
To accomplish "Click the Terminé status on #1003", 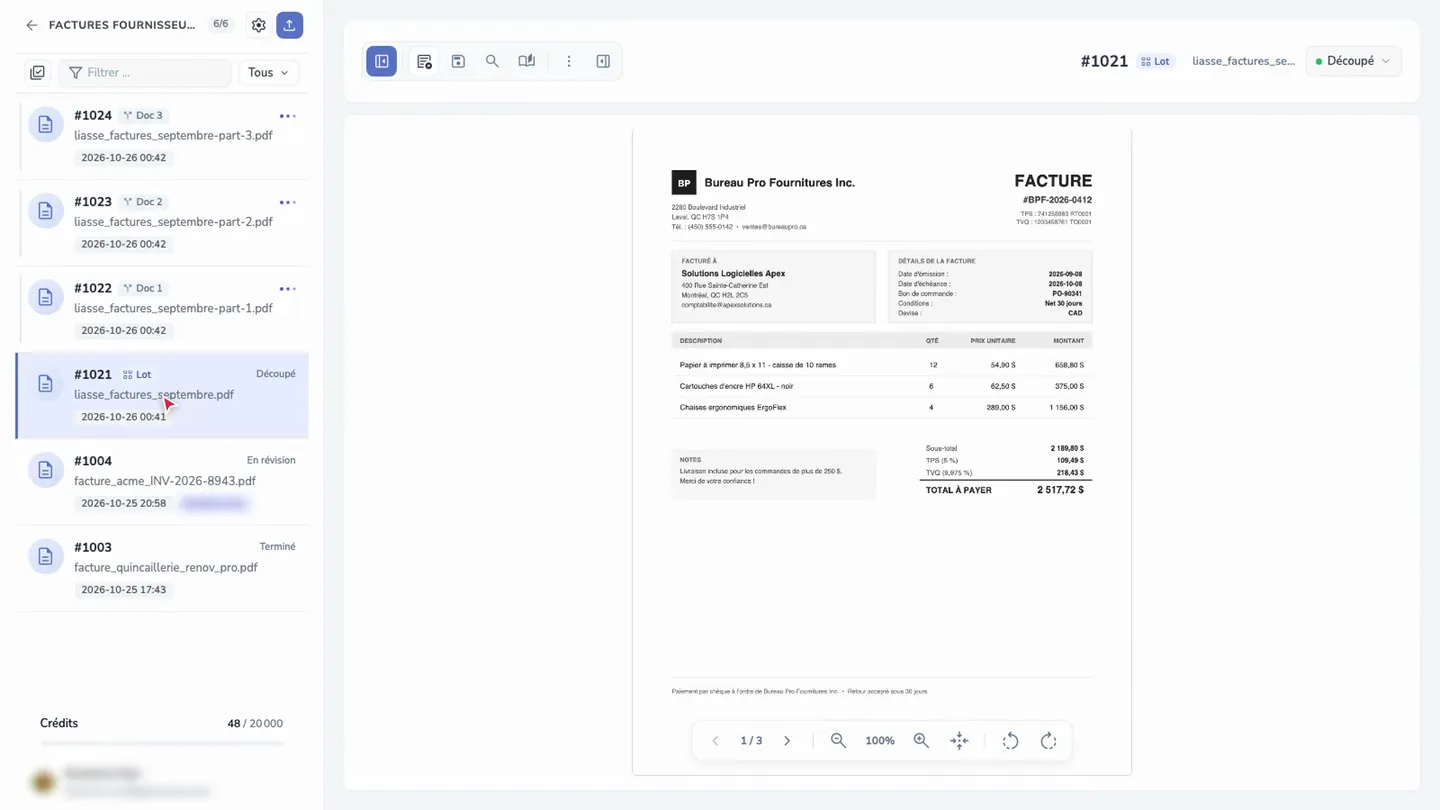I will [x=277, y=547].
